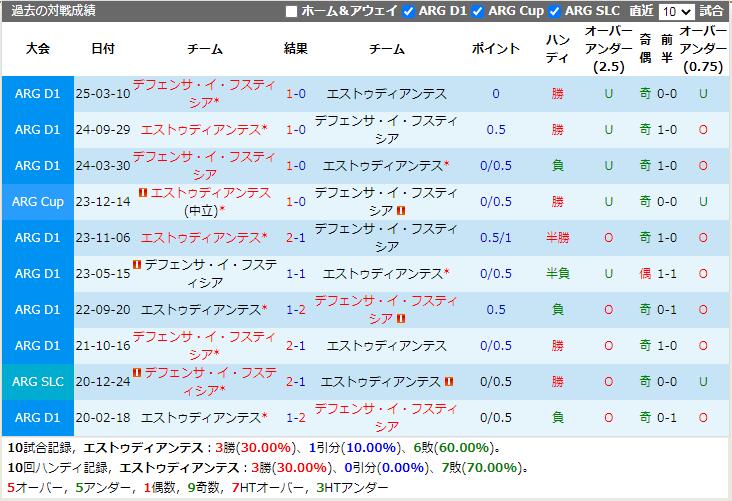Click the 結果 column header

(x=296, y=49)
